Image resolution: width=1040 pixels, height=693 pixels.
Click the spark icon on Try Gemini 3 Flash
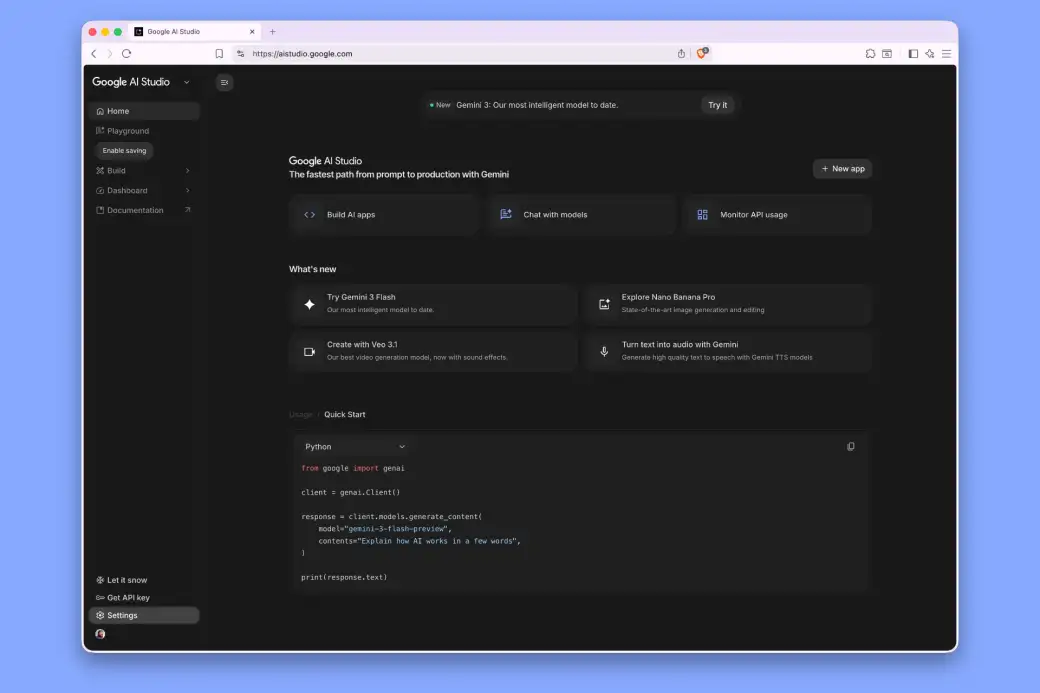[x=310, y=304]
